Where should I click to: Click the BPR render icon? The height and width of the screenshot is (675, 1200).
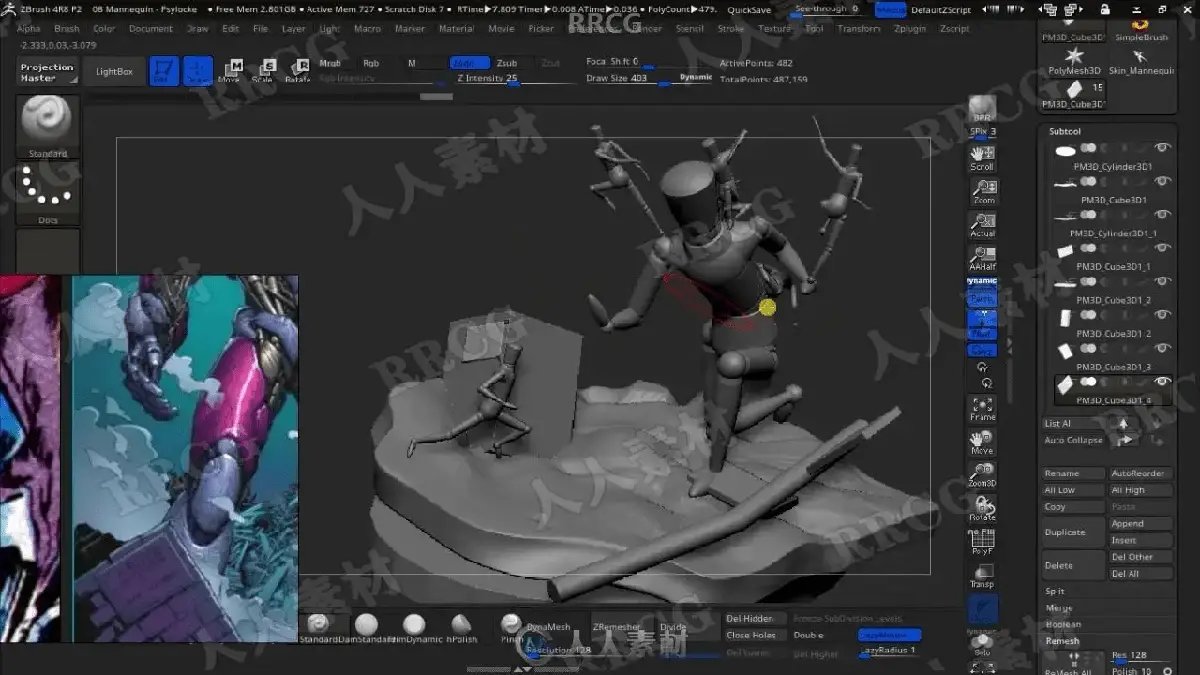point(982,110)
